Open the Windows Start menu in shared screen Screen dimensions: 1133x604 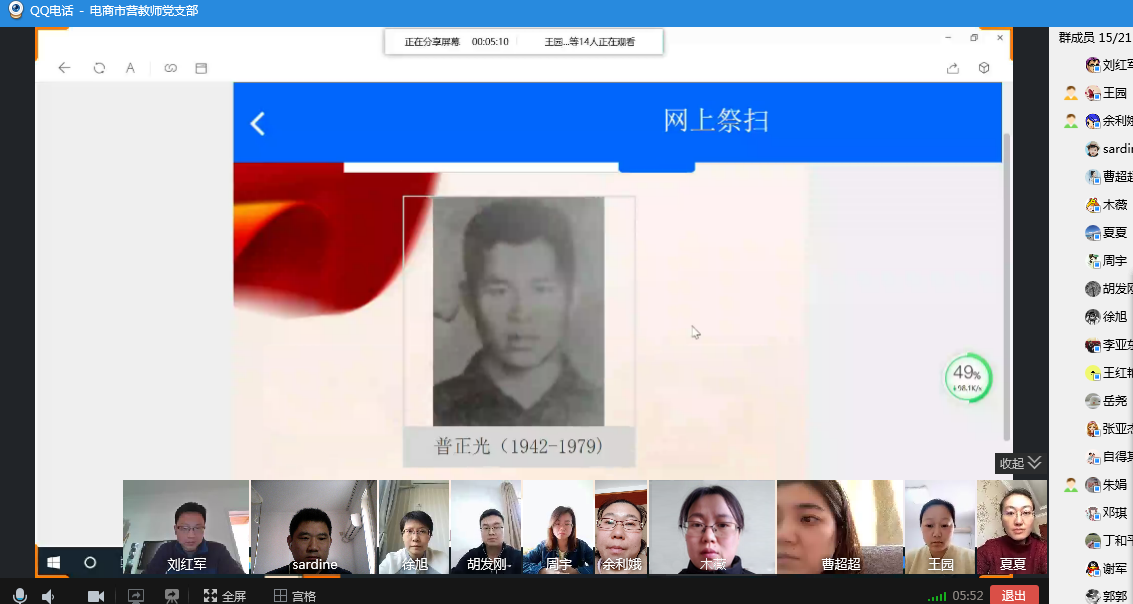(x=53, y=562)
